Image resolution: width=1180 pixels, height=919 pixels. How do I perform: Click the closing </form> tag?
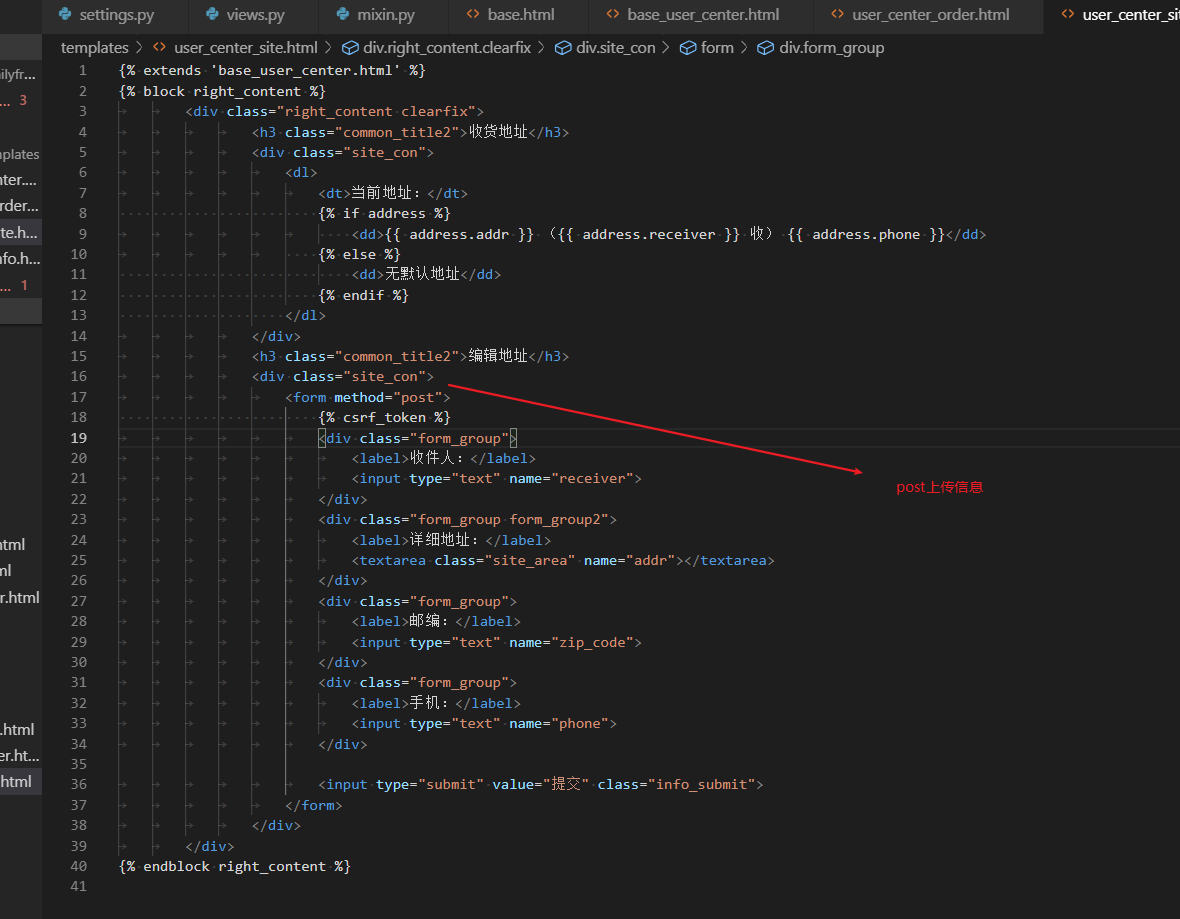point(314,805)
